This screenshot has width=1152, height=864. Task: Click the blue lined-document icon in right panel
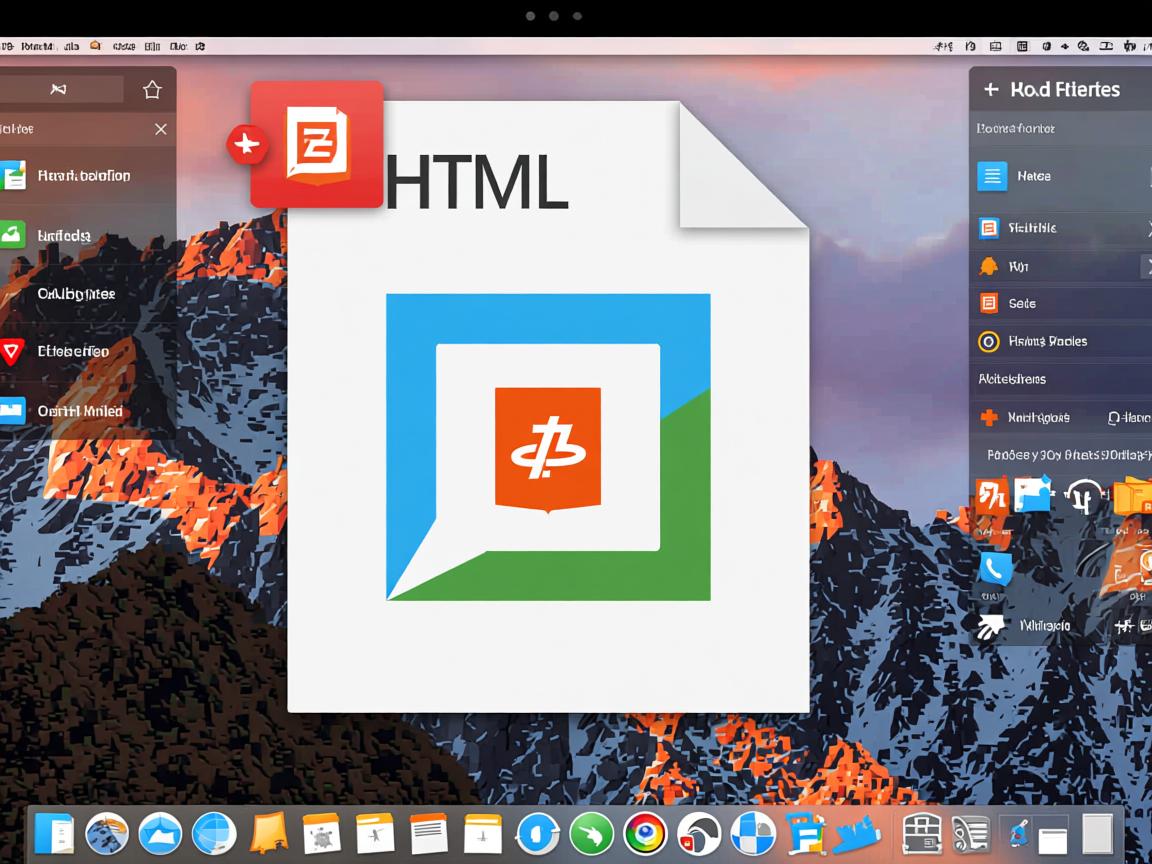coord(991,176)
